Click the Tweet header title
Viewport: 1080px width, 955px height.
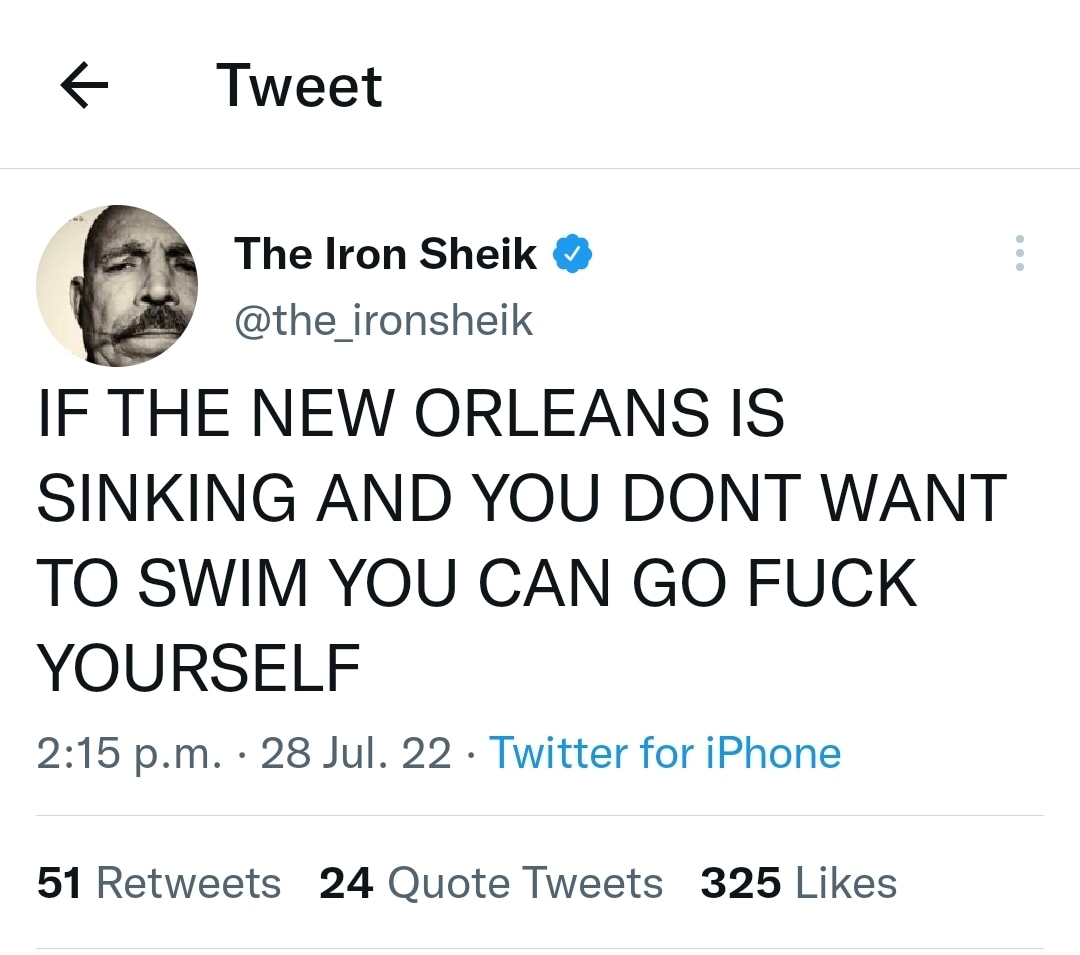299,86
